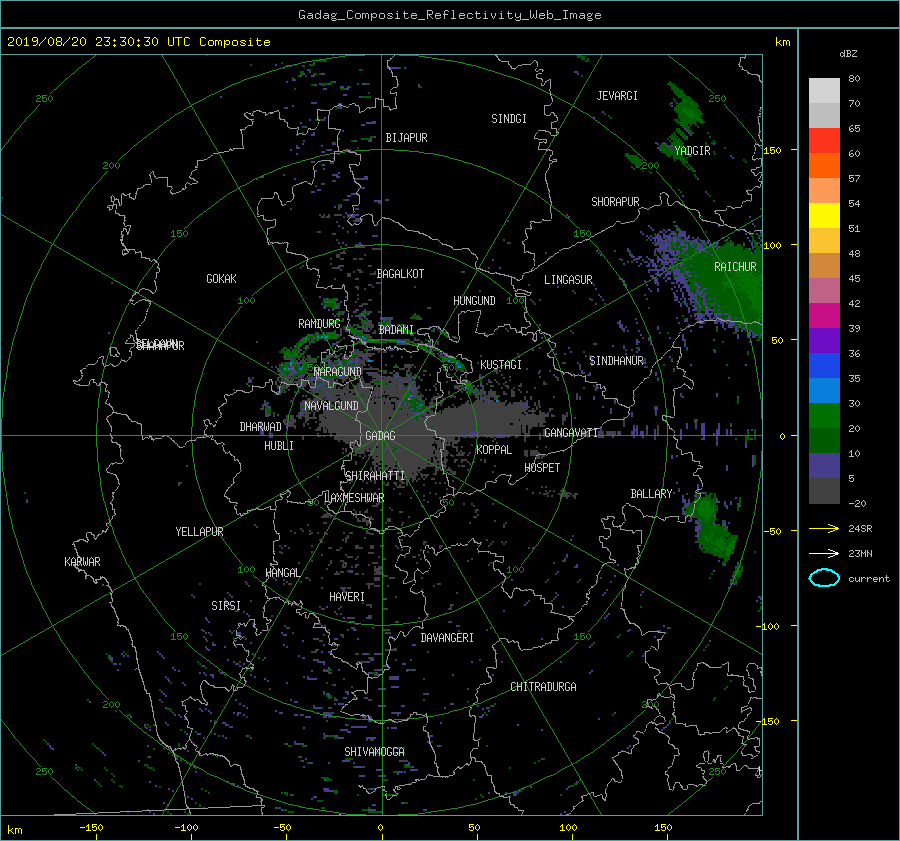The height and width of the screenshot is (841, 900).
Task: Click the 39 dBZ magenta color swatch
Action: point(824,315)
